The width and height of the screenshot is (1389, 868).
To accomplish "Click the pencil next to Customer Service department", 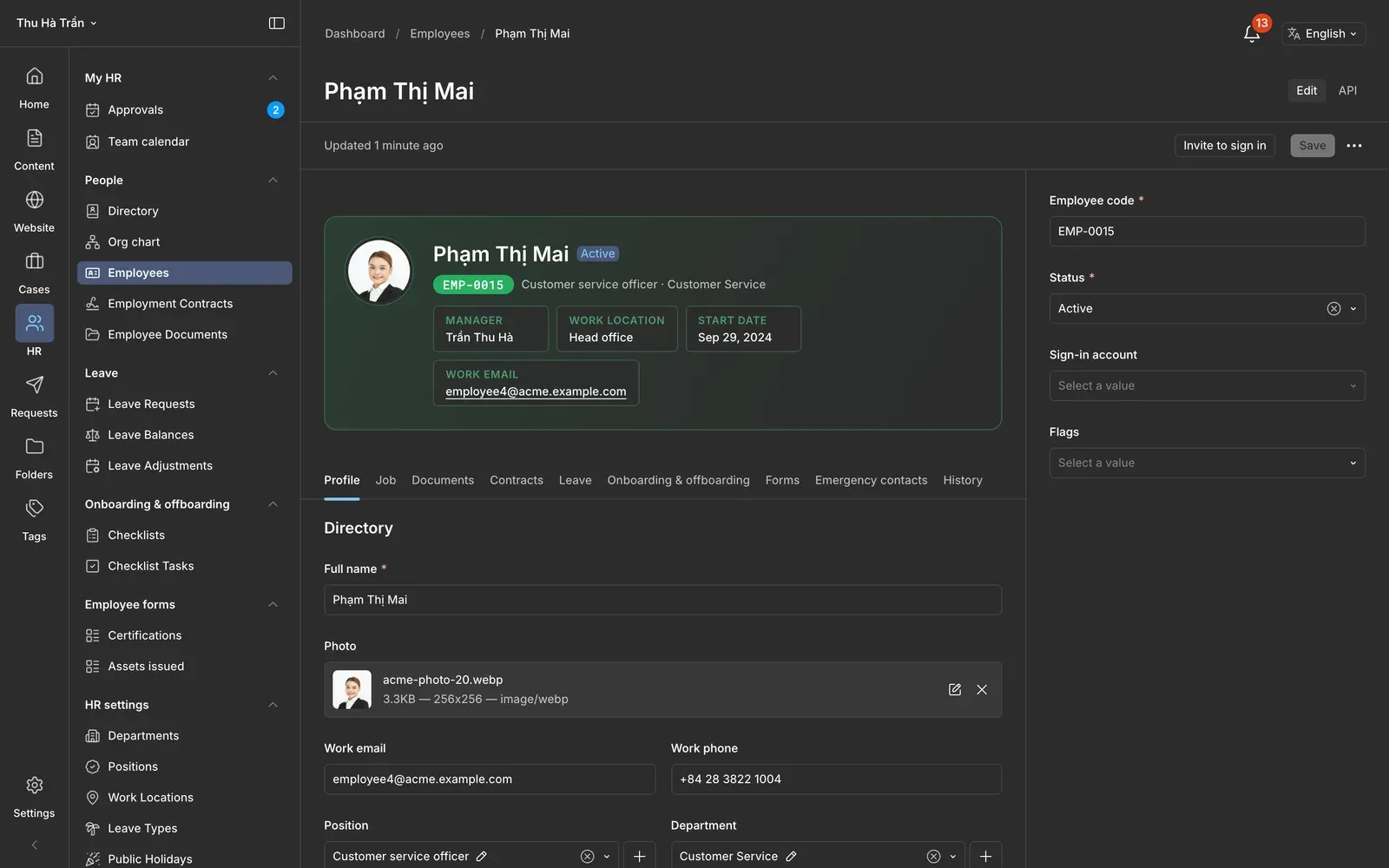I will pyautogui.click(x=791, y=857).
